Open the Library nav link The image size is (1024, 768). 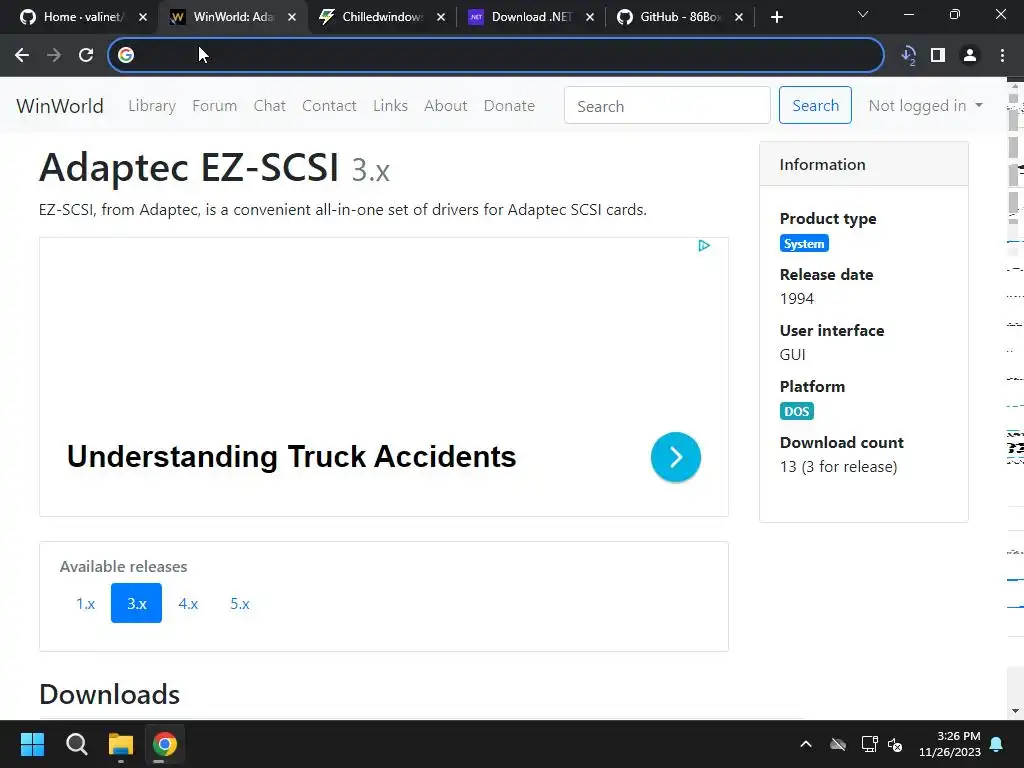[x=152, y=106]
